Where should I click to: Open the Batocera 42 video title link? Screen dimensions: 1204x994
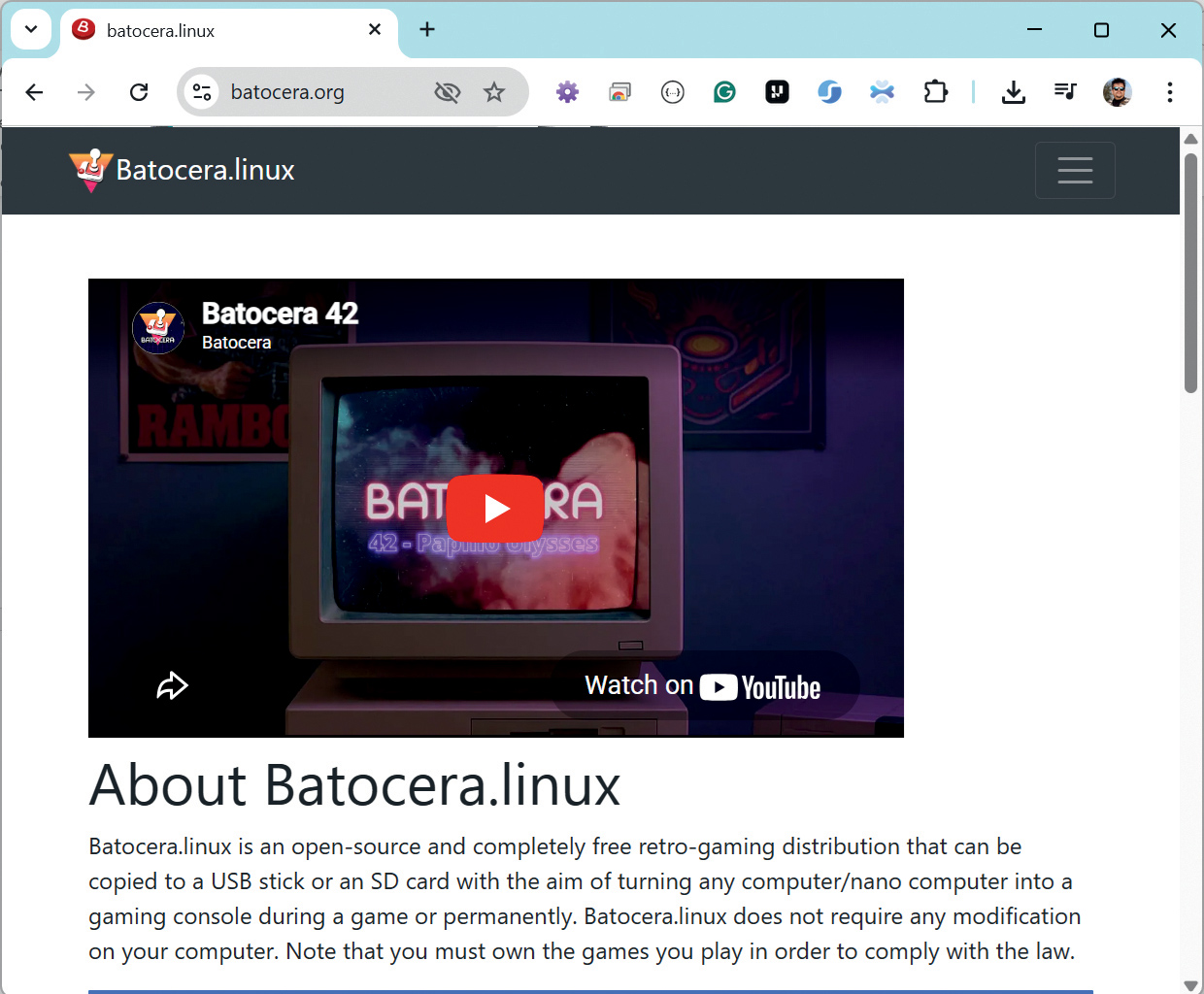coord(280,314)
